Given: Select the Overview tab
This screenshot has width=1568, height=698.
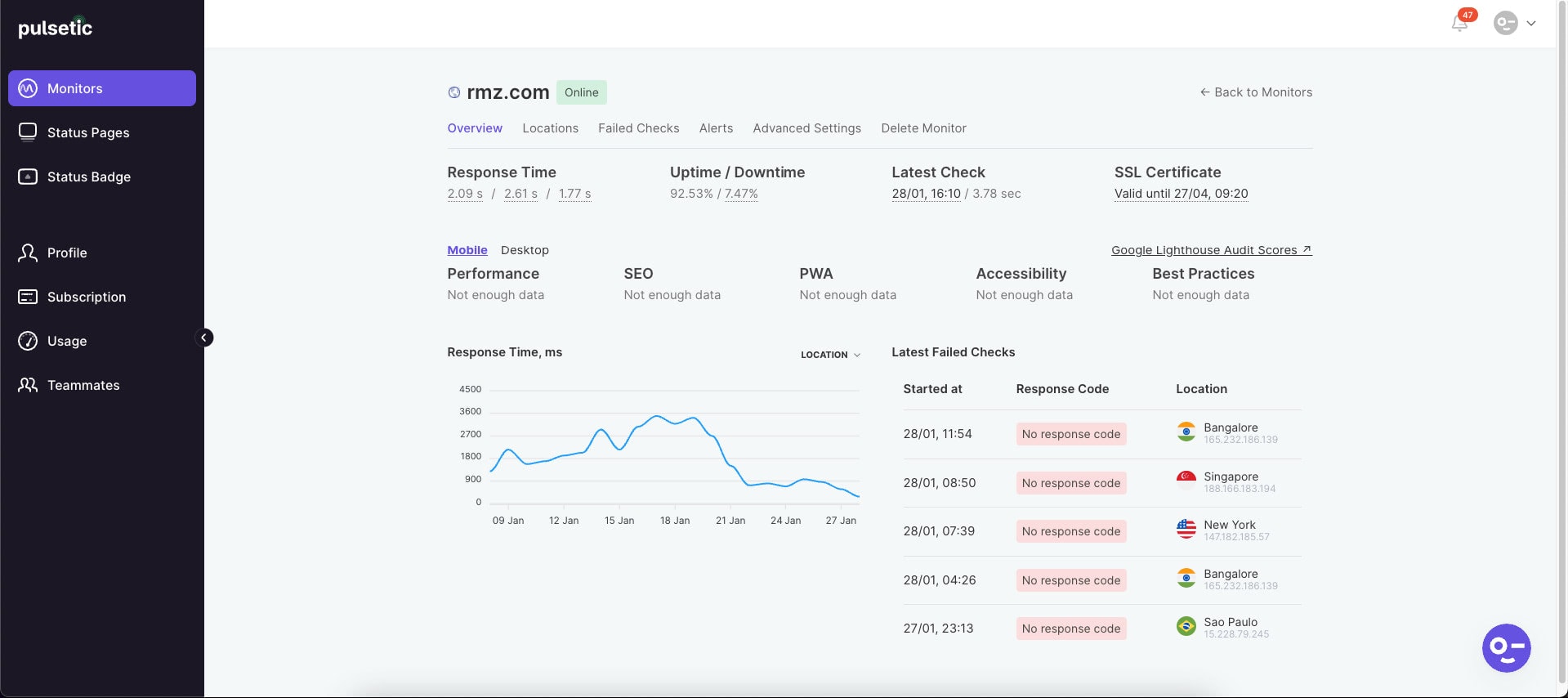Looking at the screenshot, I should click(x=475, y=128).
